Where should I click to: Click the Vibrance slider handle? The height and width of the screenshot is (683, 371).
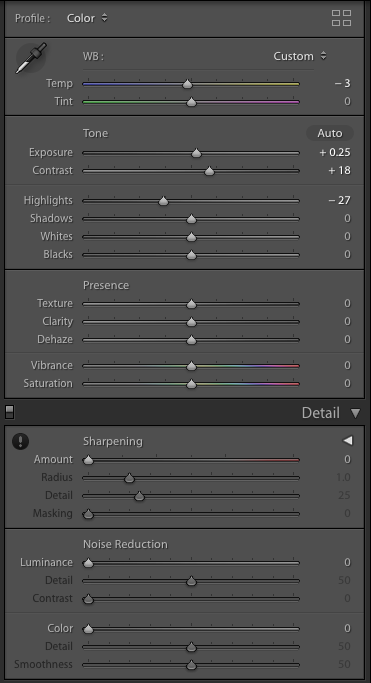tap(191, 366)
